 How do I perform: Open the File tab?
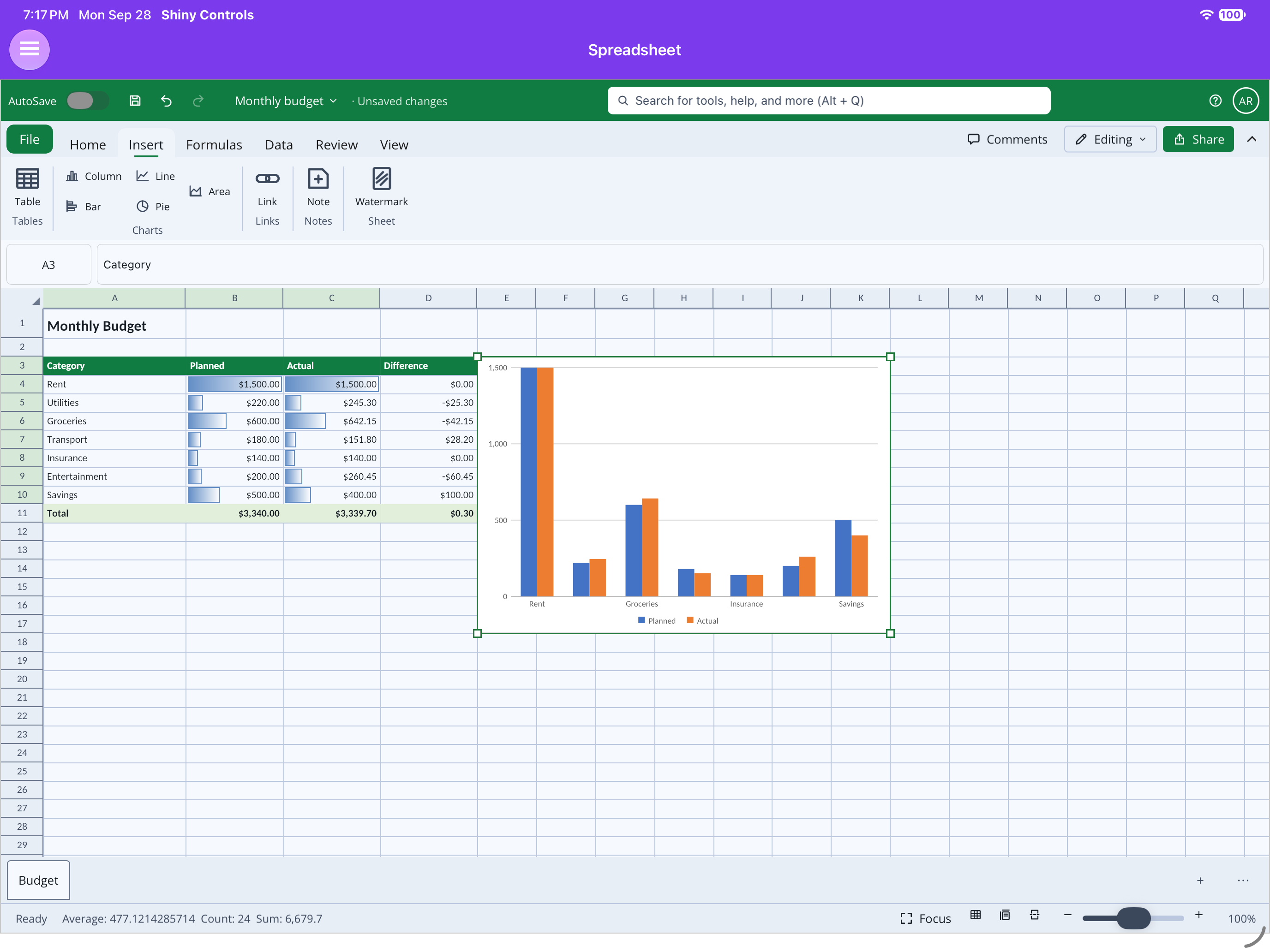29,139
